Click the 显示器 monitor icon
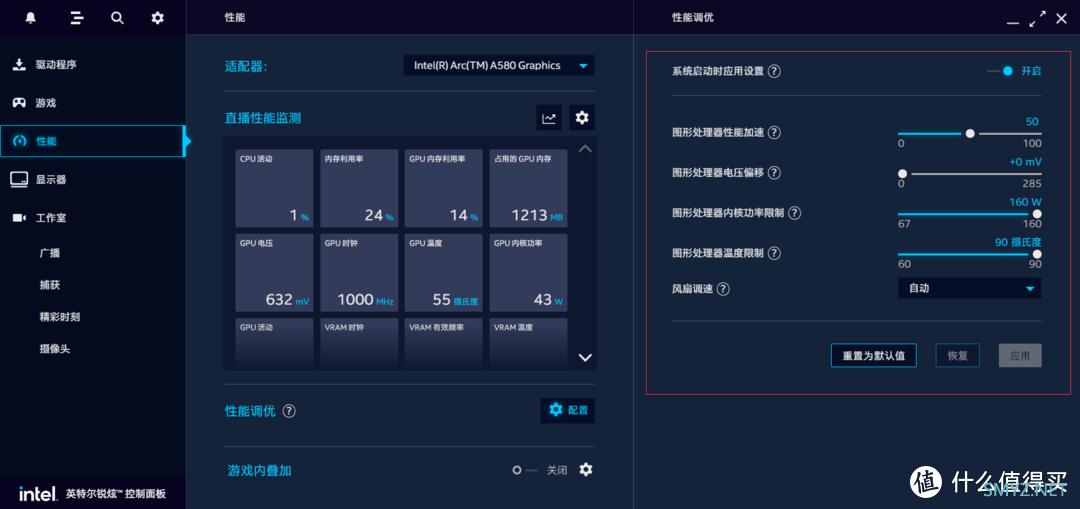This screenshot has width=1080, height=509. (x=19, y=179)
